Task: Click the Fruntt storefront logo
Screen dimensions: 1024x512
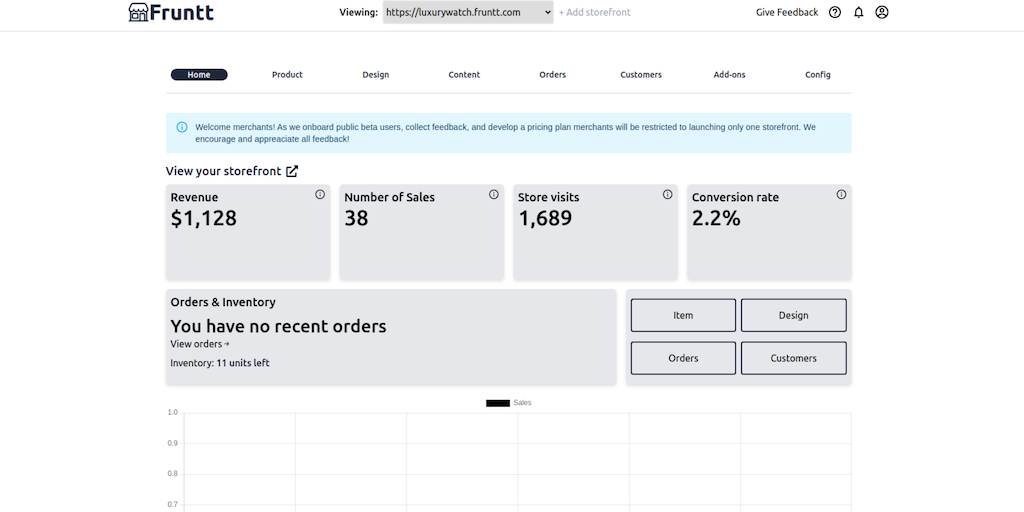Action: pos(171,13)
